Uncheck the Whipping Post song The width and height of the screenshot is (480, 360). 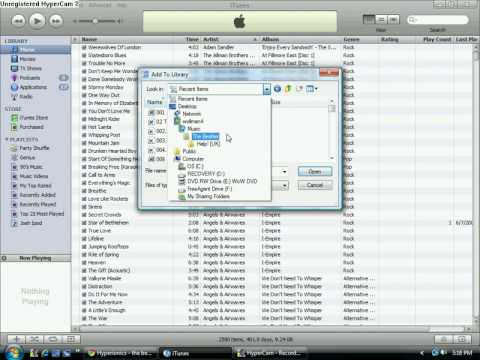[84, 135]
